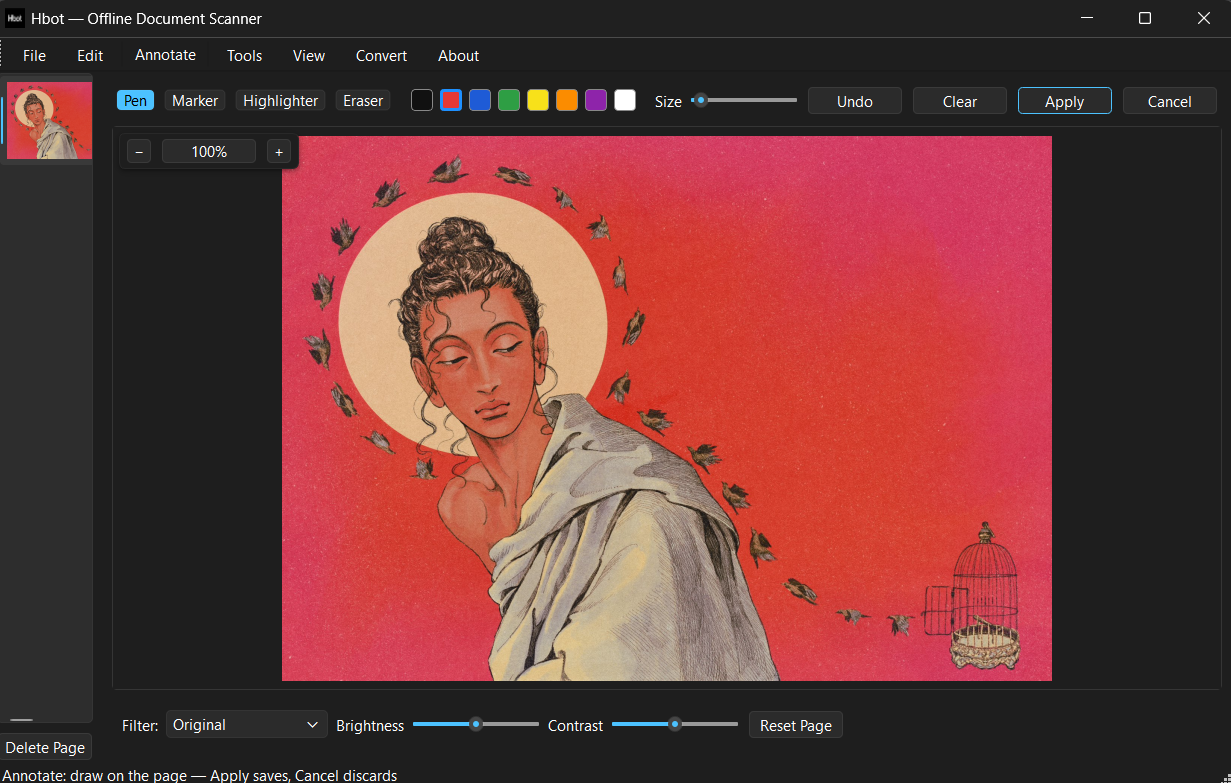Undo the last annotation stroke
The image size is (1231, 783).
coord(855,101)
